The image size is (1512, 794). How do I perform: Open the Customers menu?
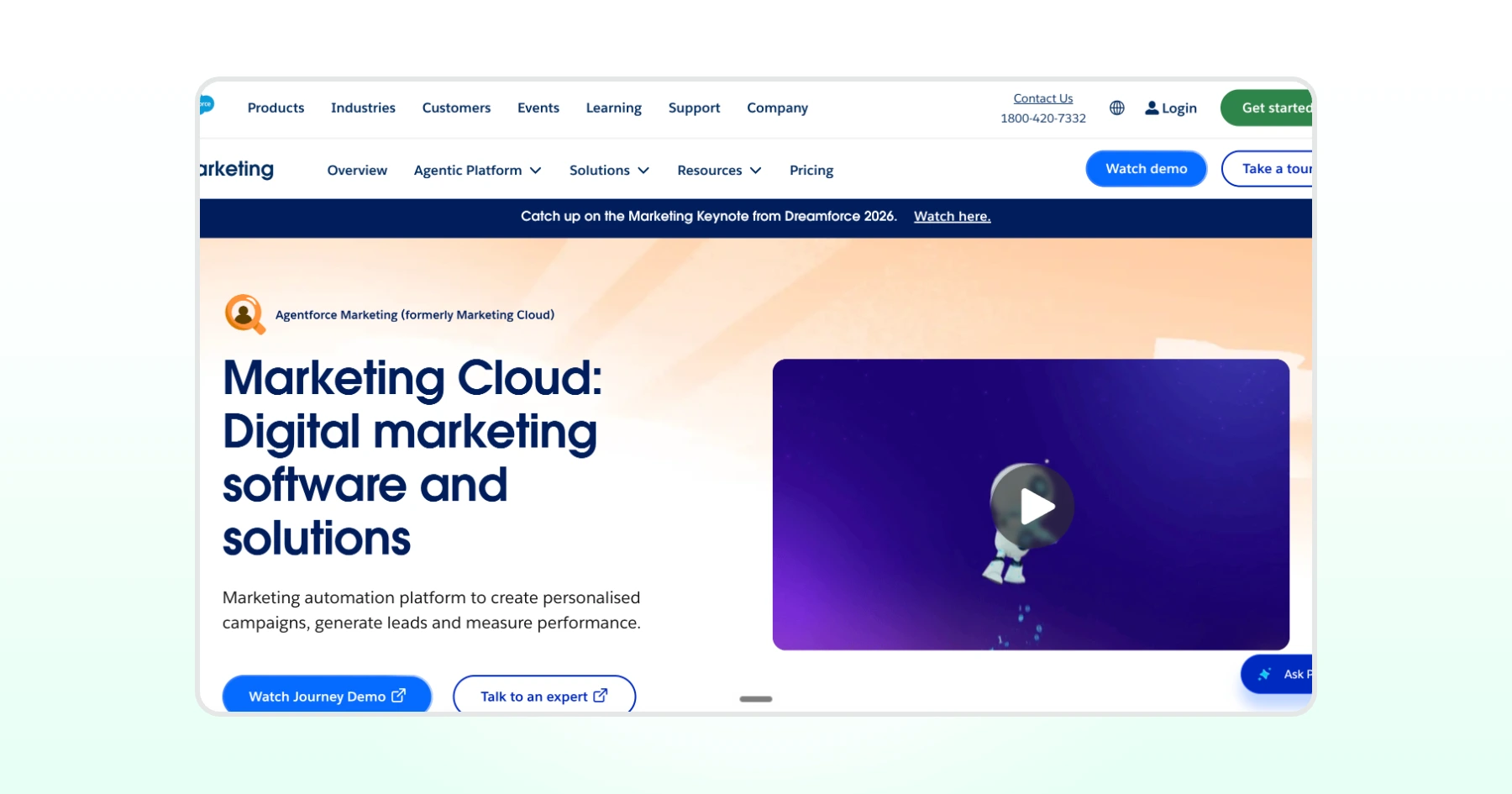tap(456, 108)
